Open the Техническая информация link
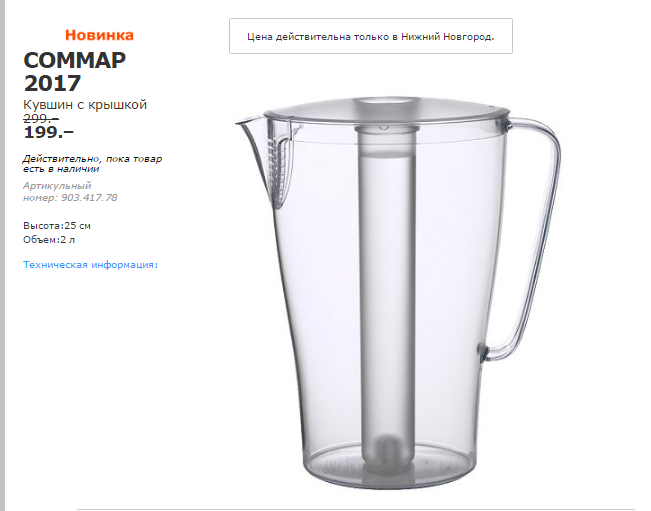This screenshot has width=651, height=511. tap(91, 265)
